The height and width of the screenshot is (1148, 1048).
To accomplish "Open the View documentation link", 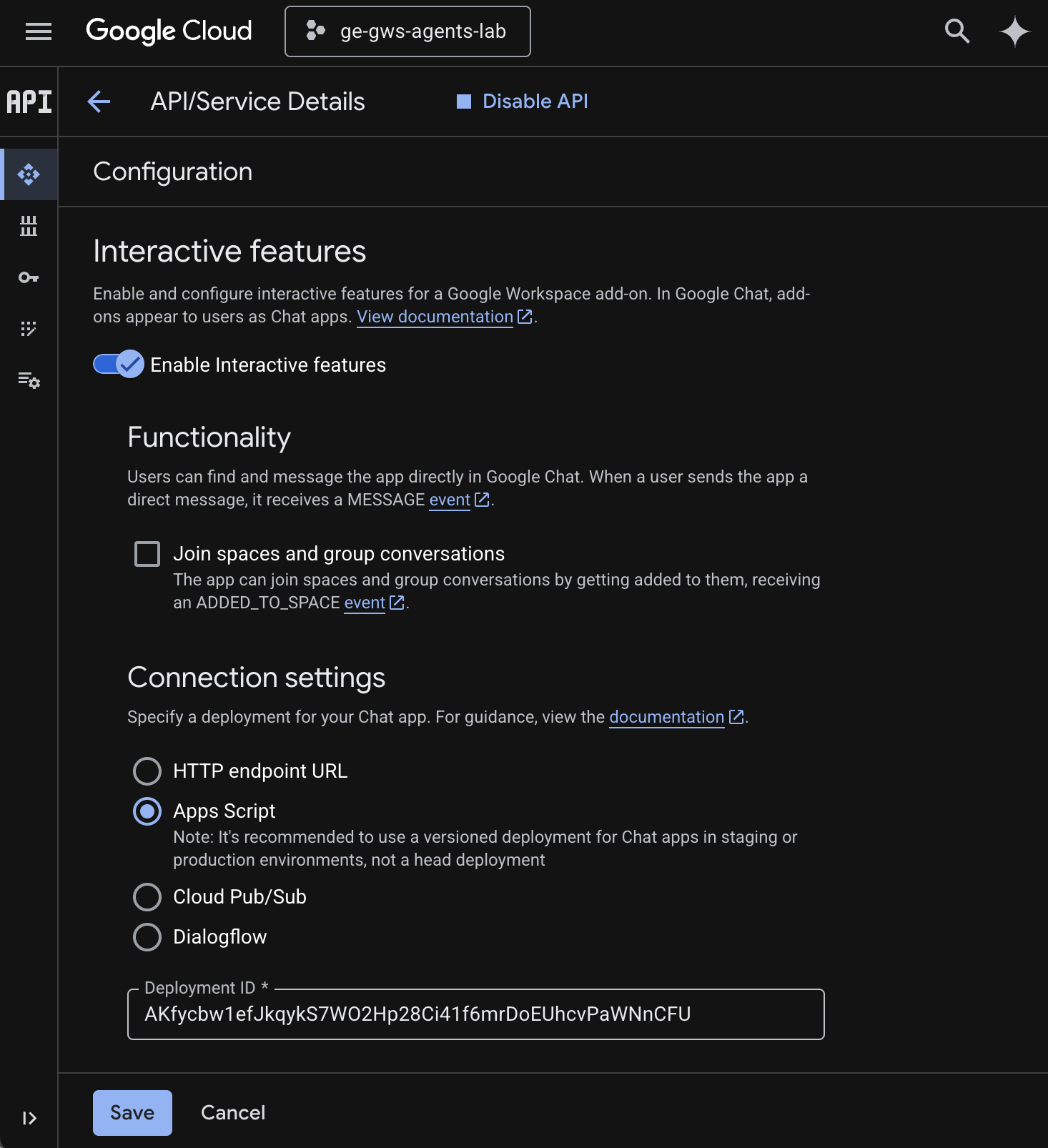I will pyautogui.click(x=435, y=317).
